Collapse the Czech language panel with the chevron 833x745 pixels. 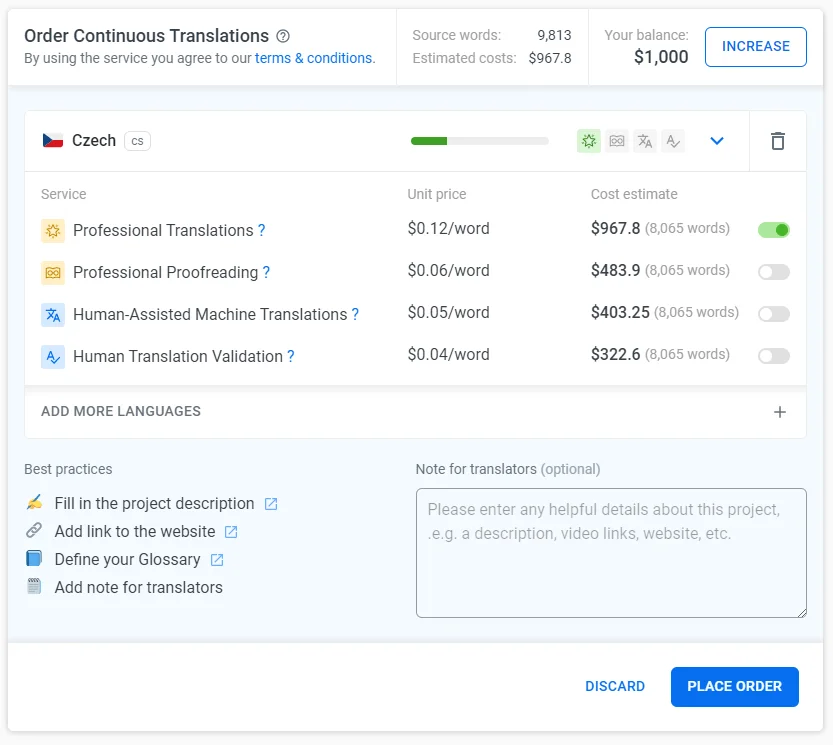point(717,141)
